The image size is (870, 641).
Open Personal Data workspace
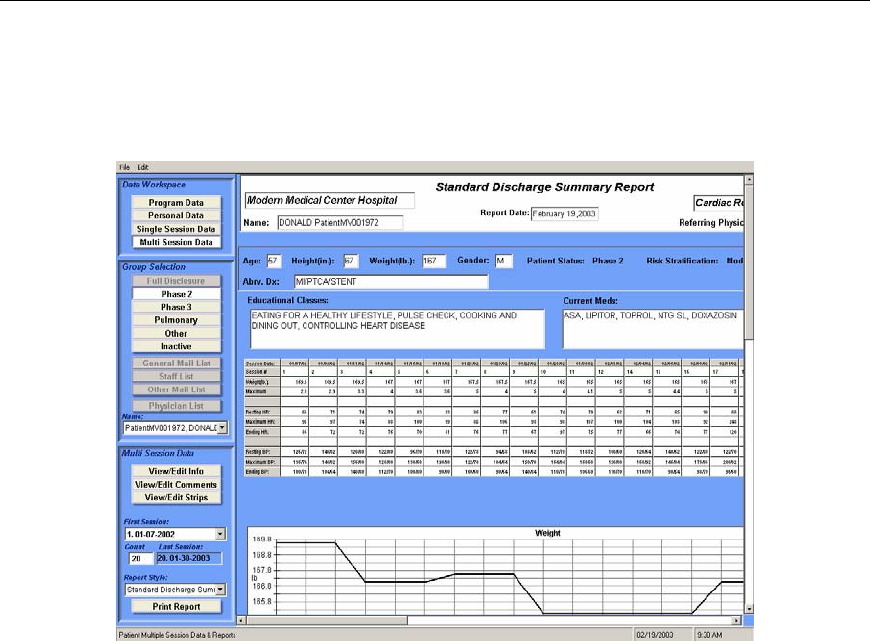[x=176, y=215]
